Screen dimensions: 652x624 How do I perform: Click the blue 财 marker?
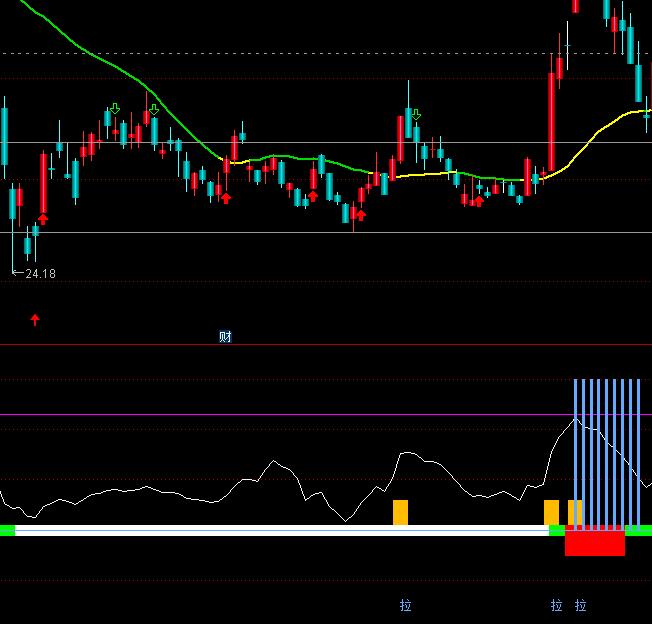click(225, 337)
